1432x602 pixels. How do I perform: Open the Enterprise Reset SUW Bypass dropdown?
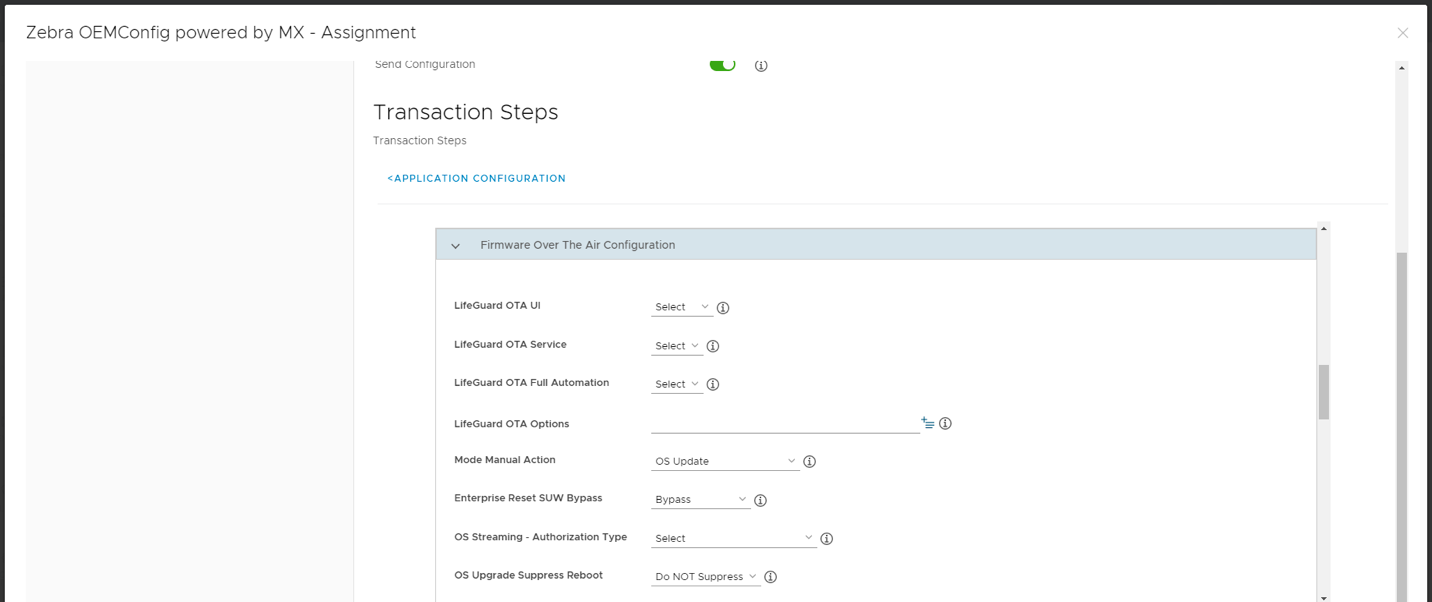pyautogui.click(x=700, y=499)
